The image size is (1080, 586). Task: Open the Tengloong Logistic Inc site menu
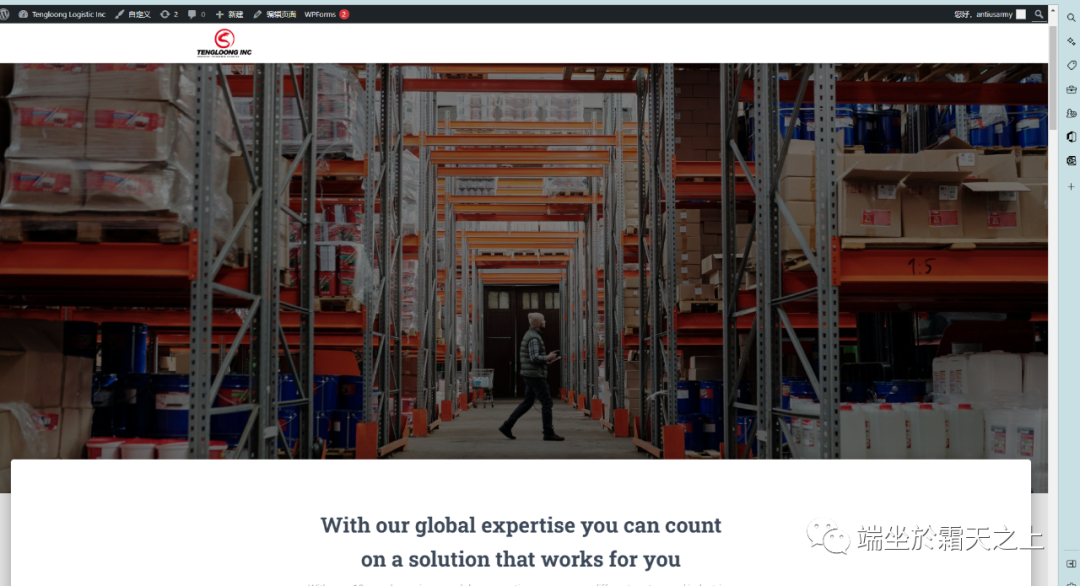coord(62,14)
